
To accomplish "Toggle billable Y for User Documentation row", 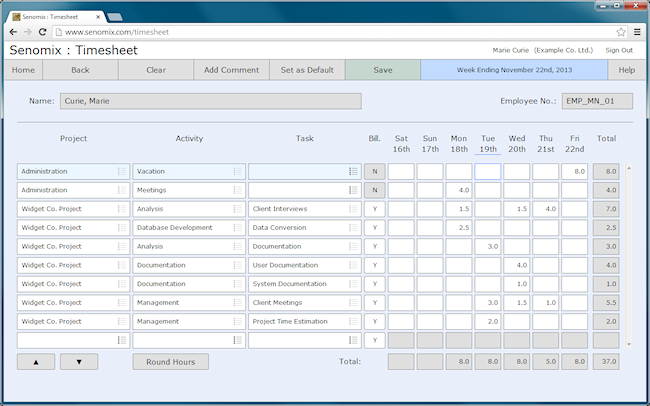I will 375,265.
